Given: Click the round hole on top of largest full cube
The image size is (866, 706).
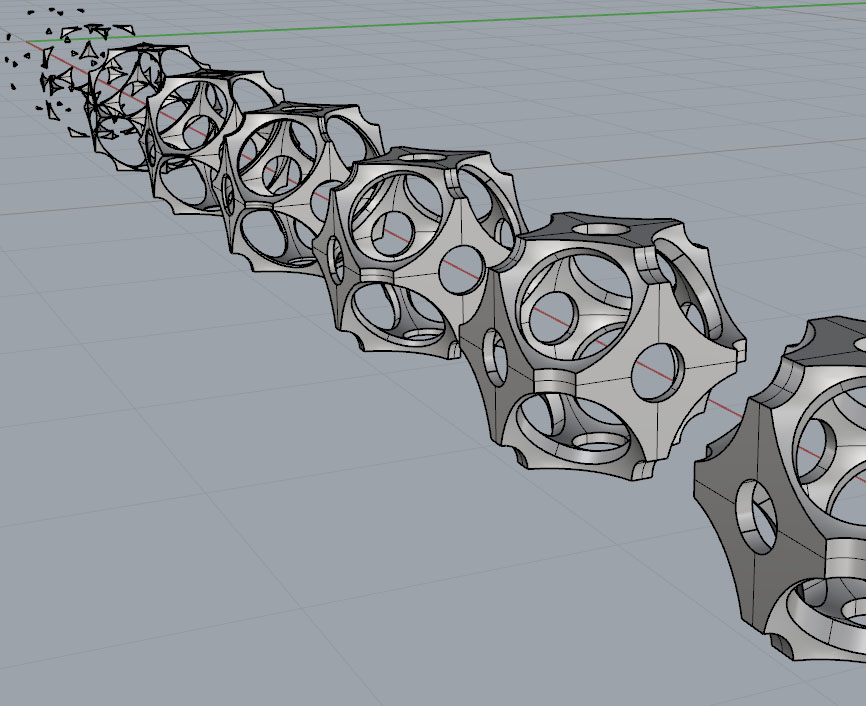Looking at the screenshot, I should click(x=600, y=228).
